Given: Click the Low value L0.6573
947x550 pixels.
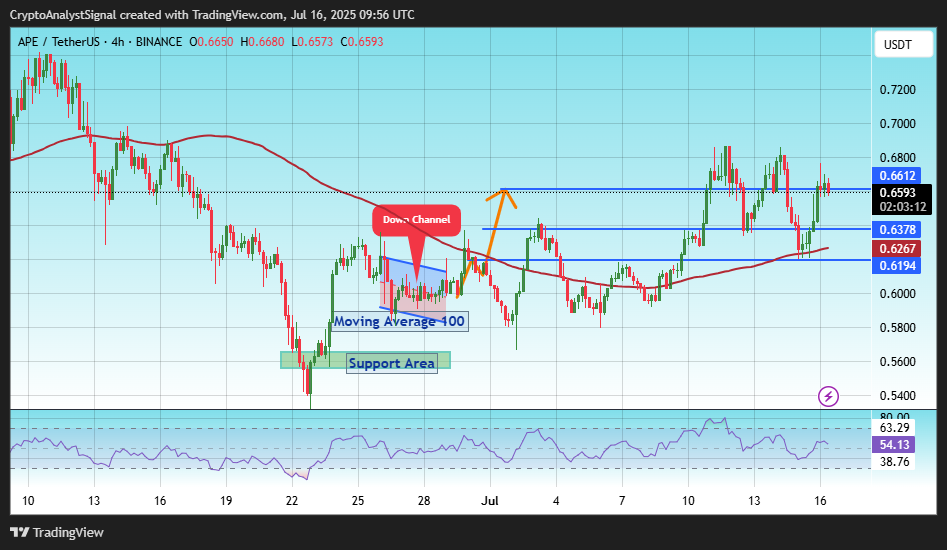Looking at the screenshot, I should click(312, 42).
